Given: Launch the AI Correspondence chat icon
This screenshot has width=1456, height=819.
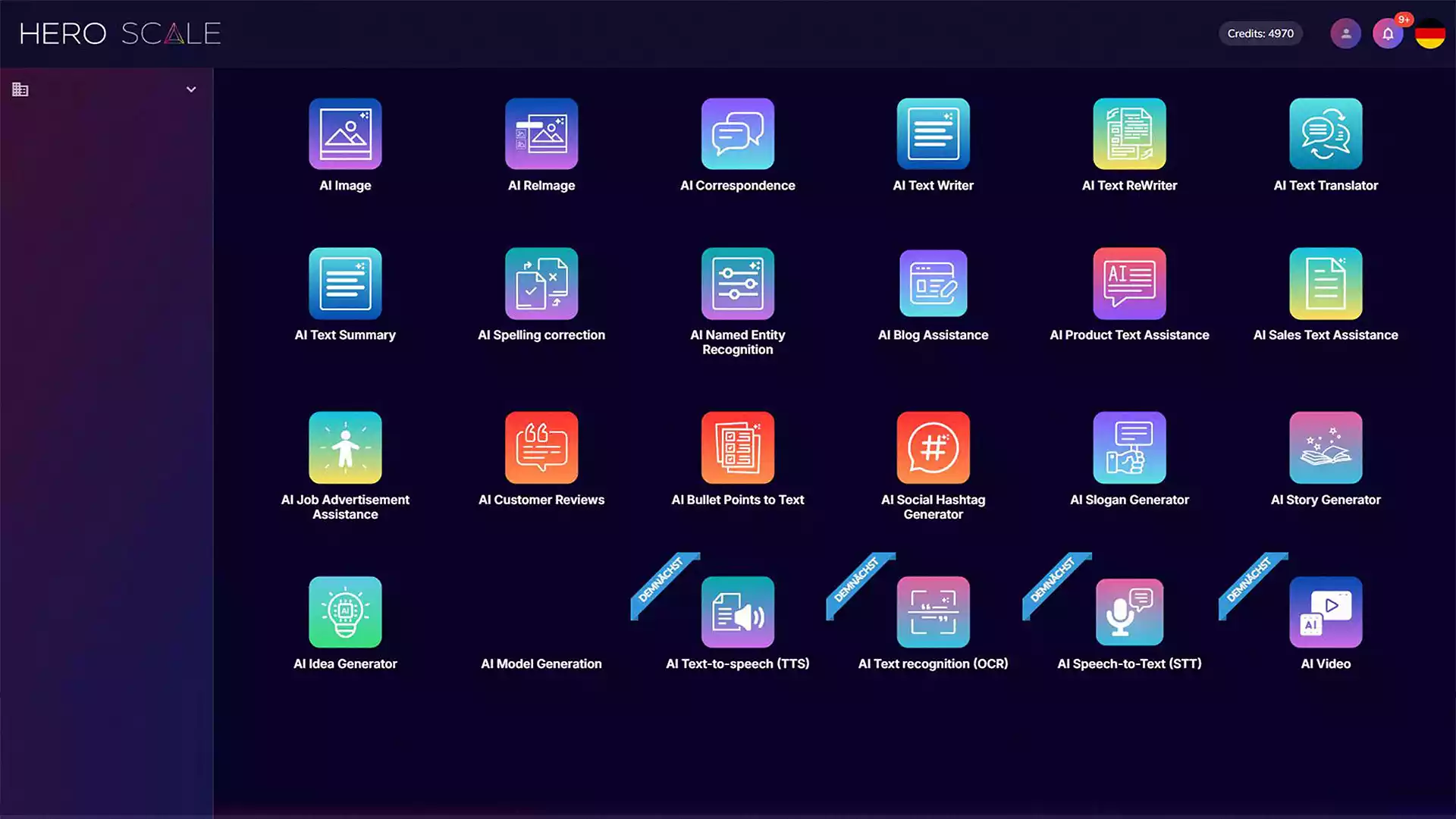Looking at the screenshot, I should (738, 133).
